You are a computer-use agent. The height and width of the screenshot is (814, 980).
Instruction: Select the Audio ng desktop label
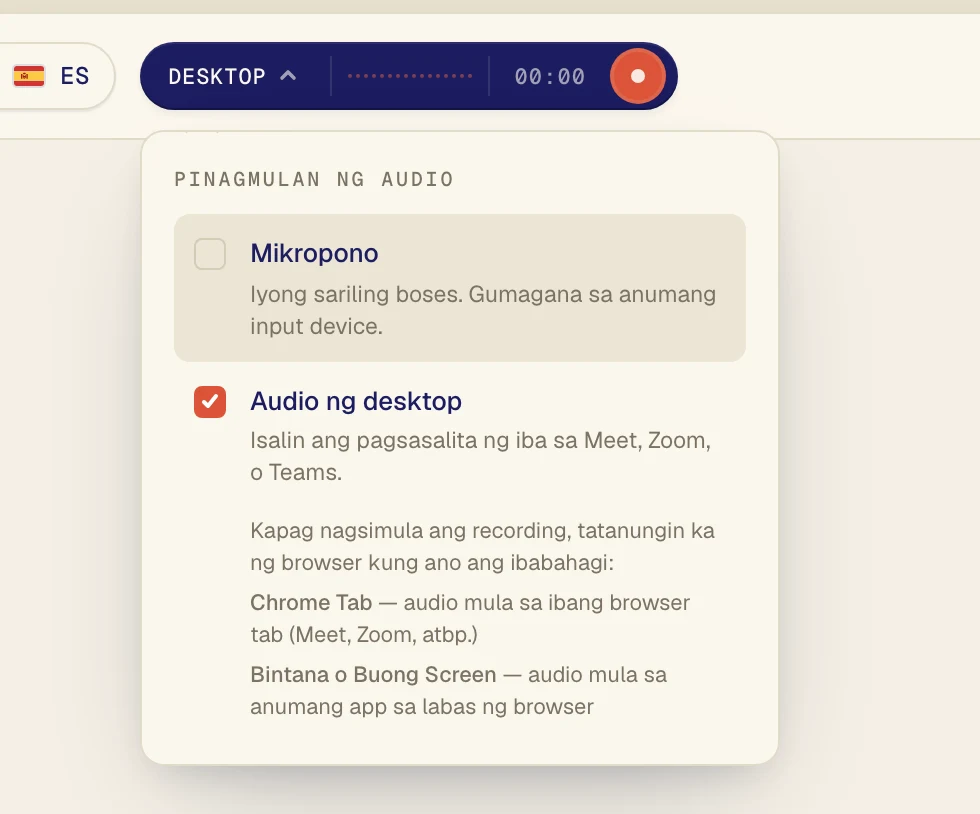click(356, 401)
